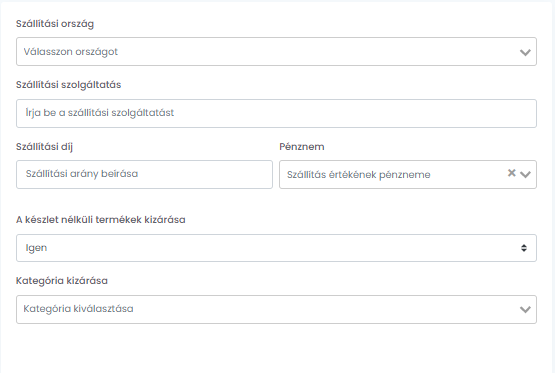
Task: Click the 'Válasszon országot' placeholder text
Action: [70, 52]
